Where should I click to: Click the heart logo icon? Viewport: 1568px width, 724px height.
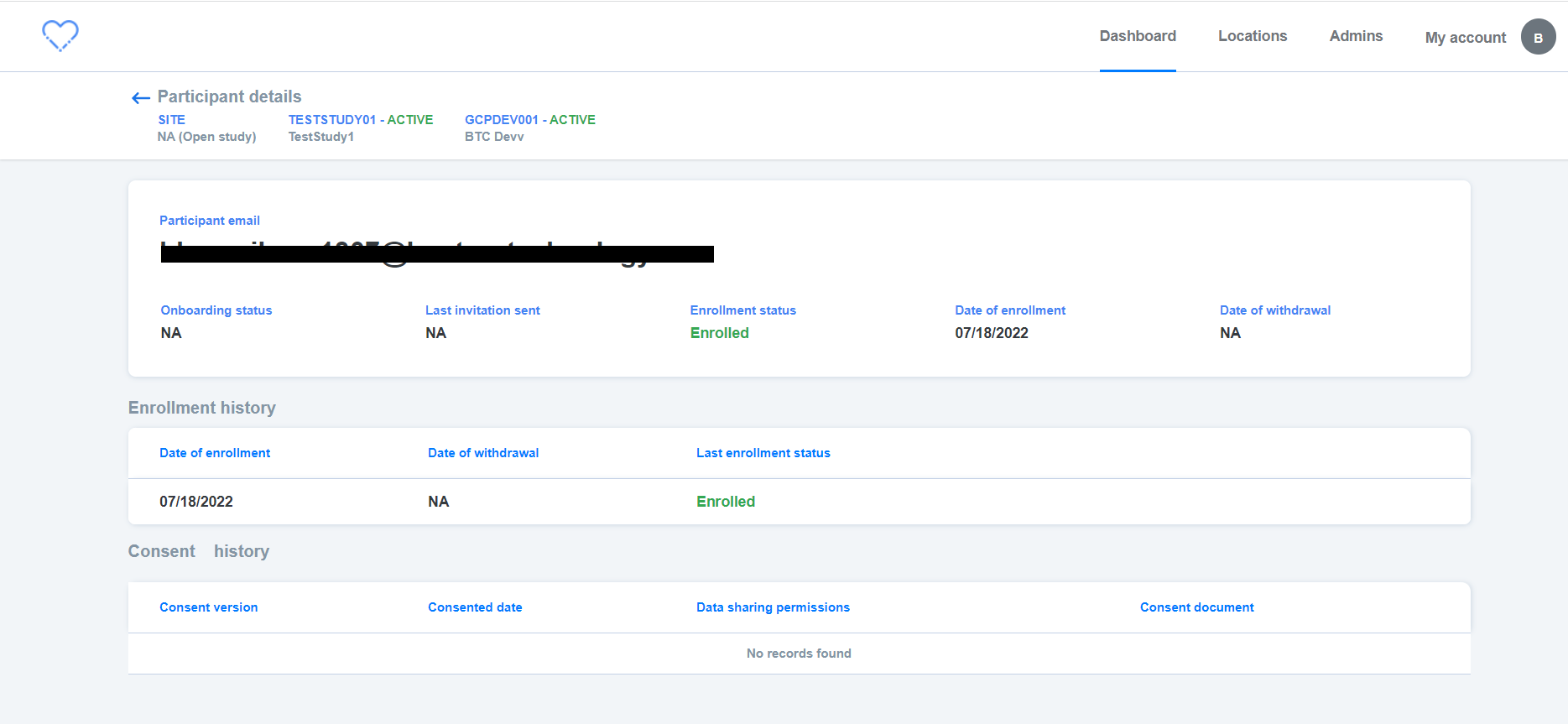pos(60,36)
